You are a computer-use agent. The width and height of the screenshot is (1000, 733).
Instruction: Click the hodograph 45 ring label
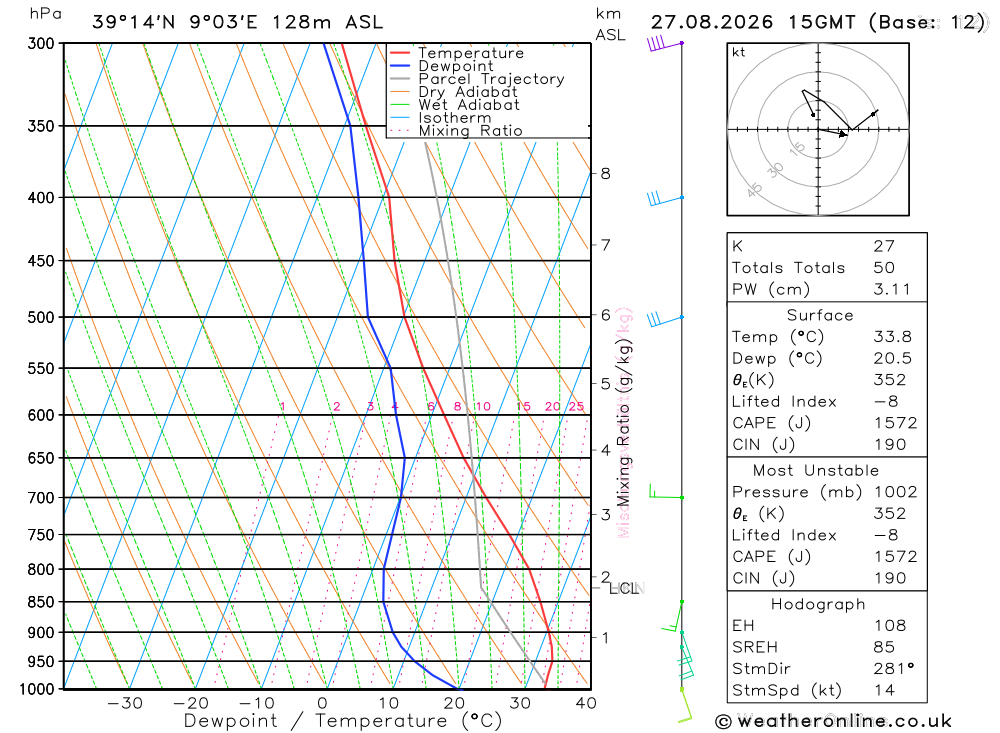click(x=754, y=190)
